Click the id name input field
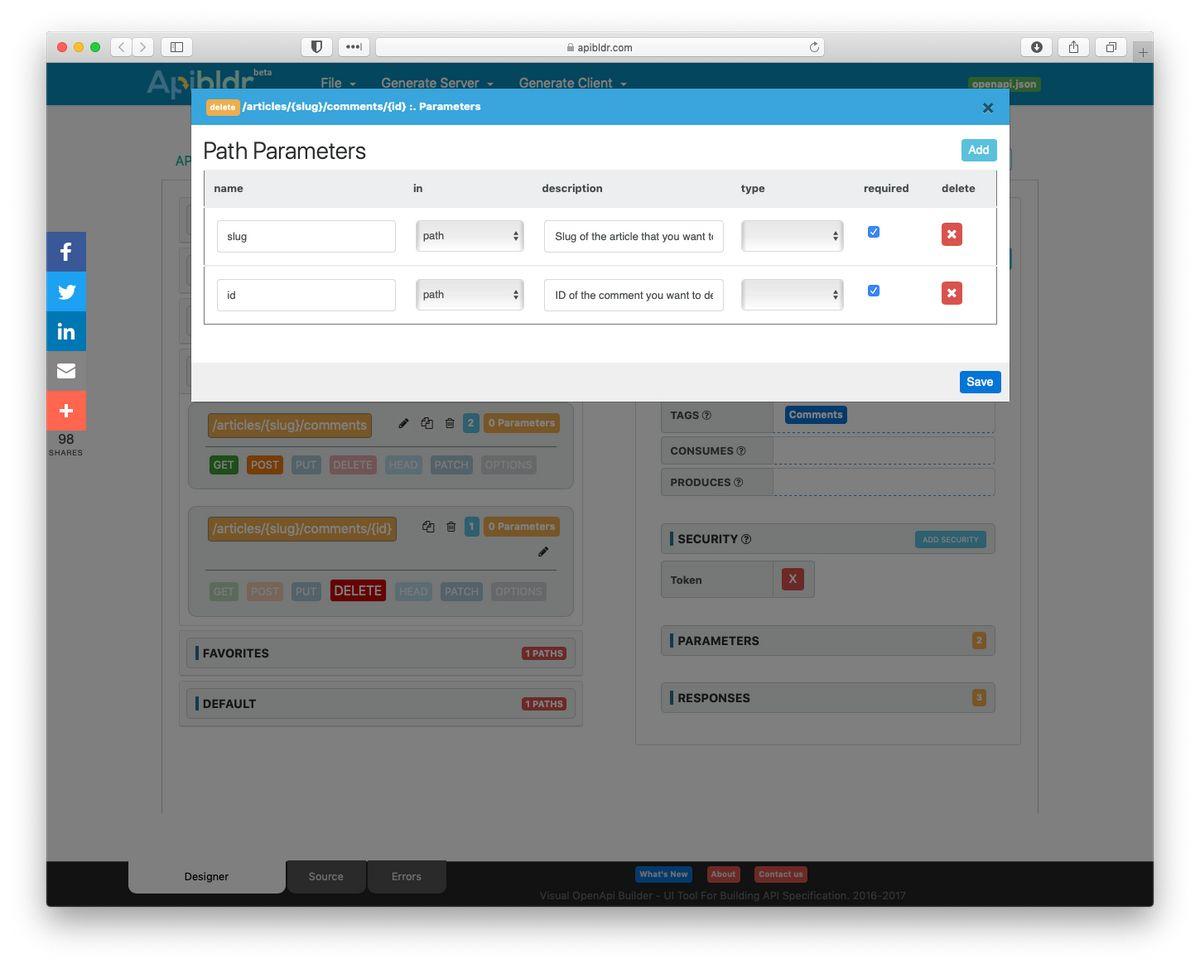 tap(306, 295)
